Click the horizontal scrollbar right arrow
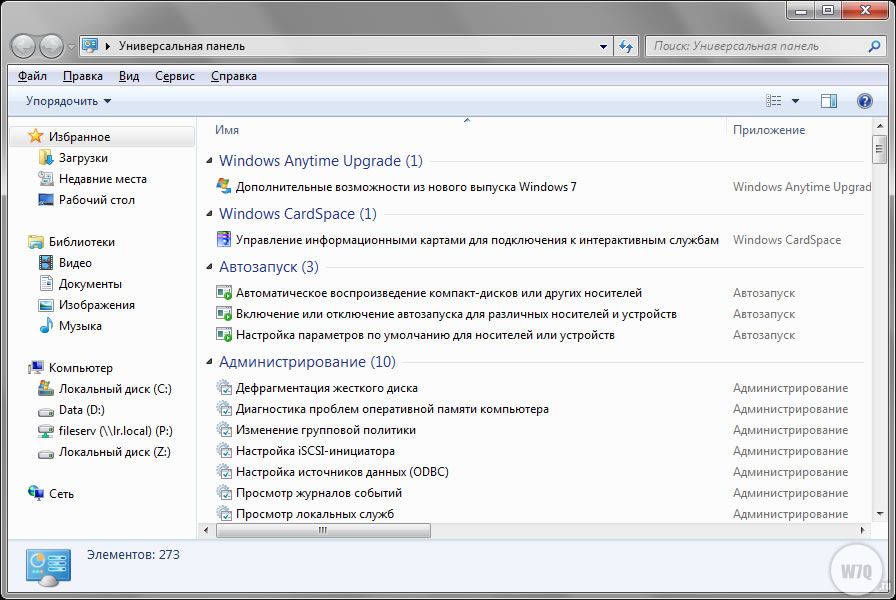This screenshot has width=896, height=600. pyautogui.click(x=862, y=530)
